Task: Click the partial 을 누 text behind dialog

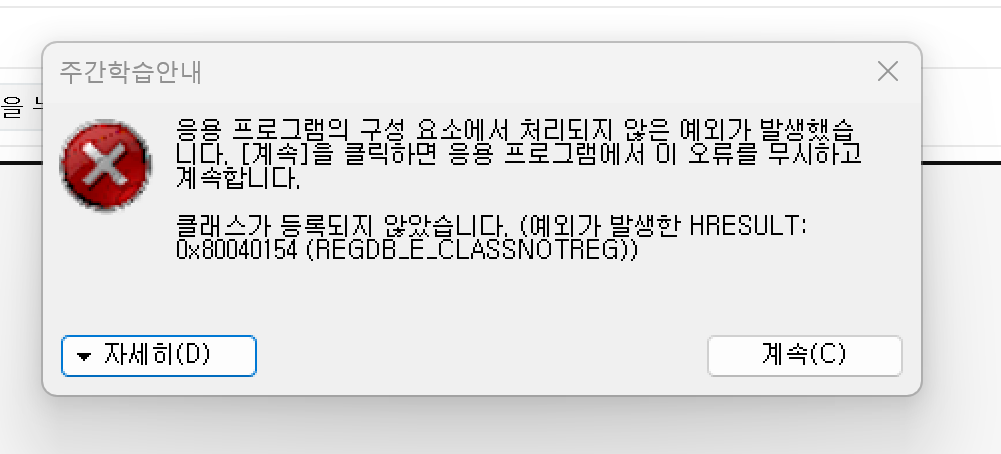Action: tap(21, 107)
